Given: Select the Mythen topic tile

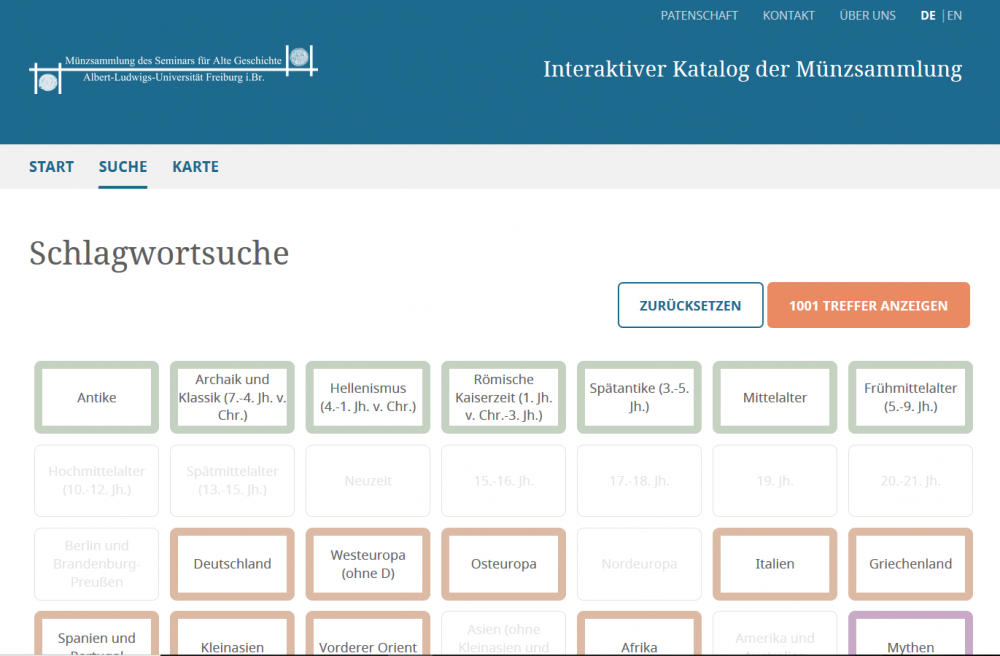Looking at the screenshot, I should coord(910,645).
